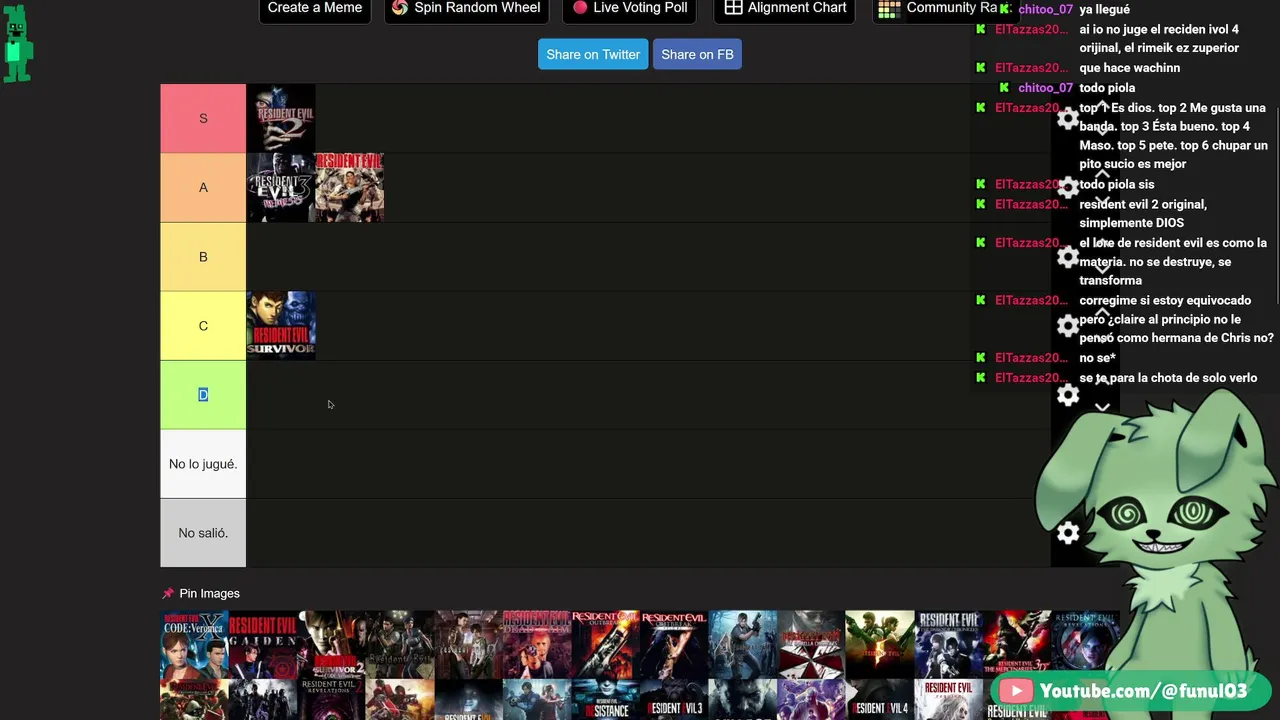
Task: Click the green D tier label
Action: point(203,394)
